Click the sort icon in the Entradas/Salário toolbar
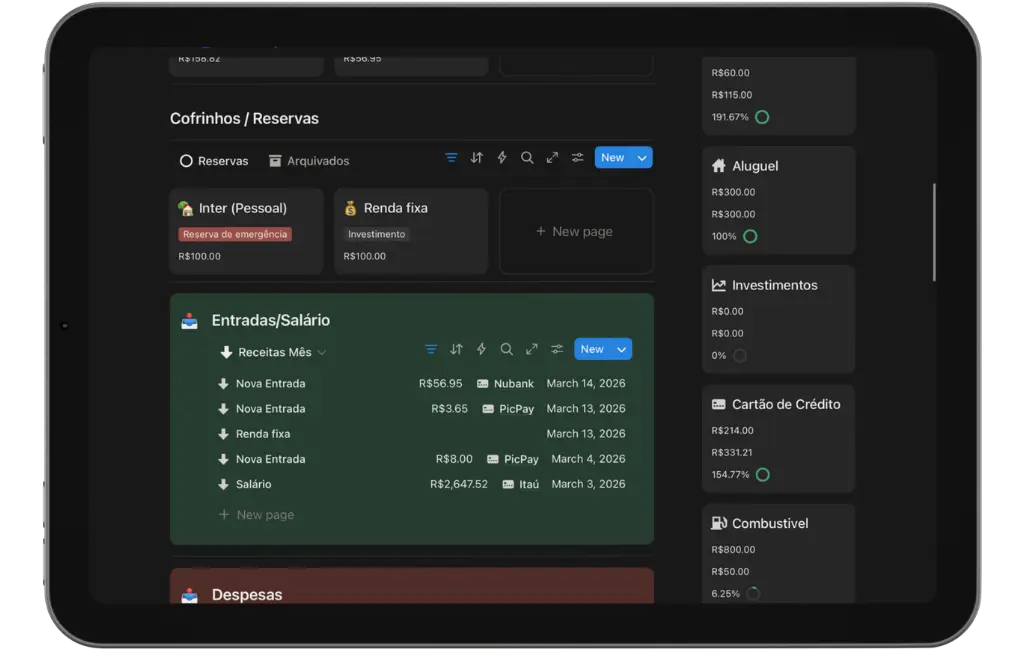 point(456,349)
